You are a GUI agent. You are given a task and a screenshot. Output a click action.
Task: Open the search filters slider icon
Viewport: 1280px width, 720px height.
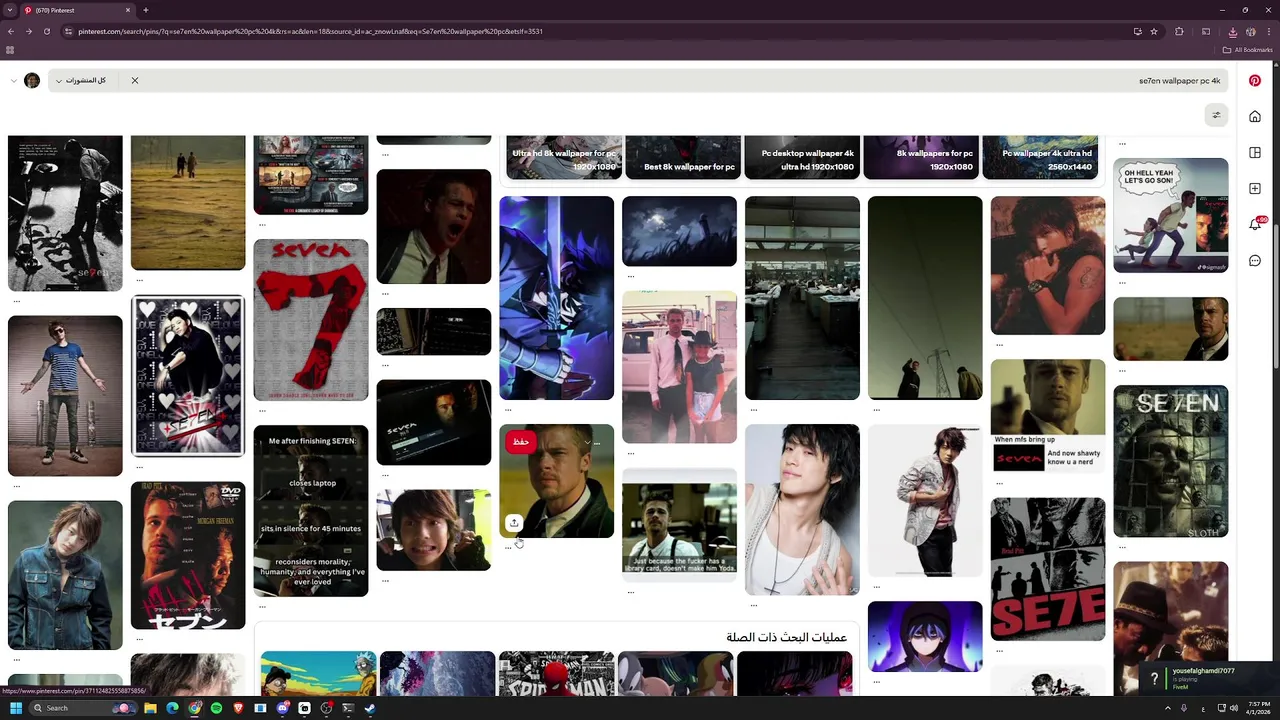pos(1216,115)
